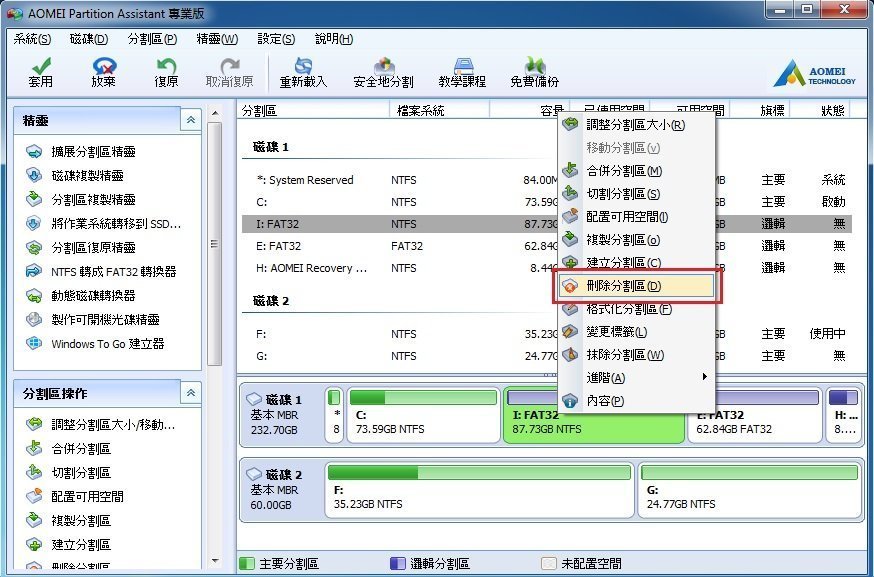The height and width of the screenshot is (577, 874).
Task: Open Windows To Go 建立器
Action: [x=95, y=343]
